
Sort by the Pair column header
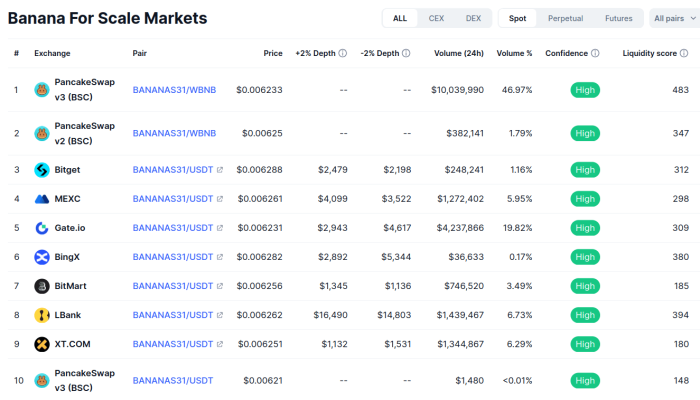140,53
